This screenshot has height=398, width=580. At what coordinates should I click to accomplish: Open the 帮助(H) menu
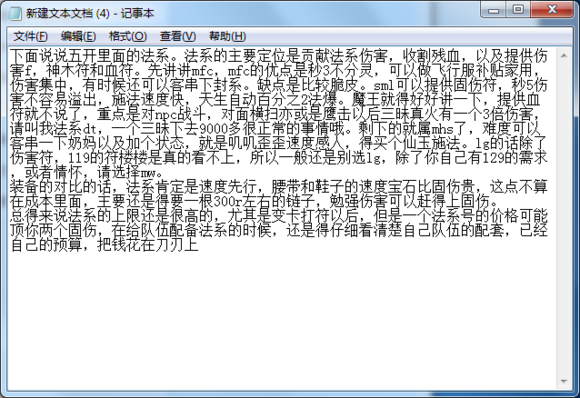pos(227,36)
